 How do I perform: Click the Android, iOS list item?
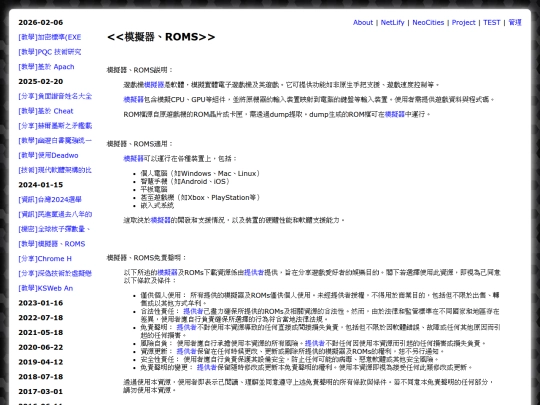click(185, 181)
